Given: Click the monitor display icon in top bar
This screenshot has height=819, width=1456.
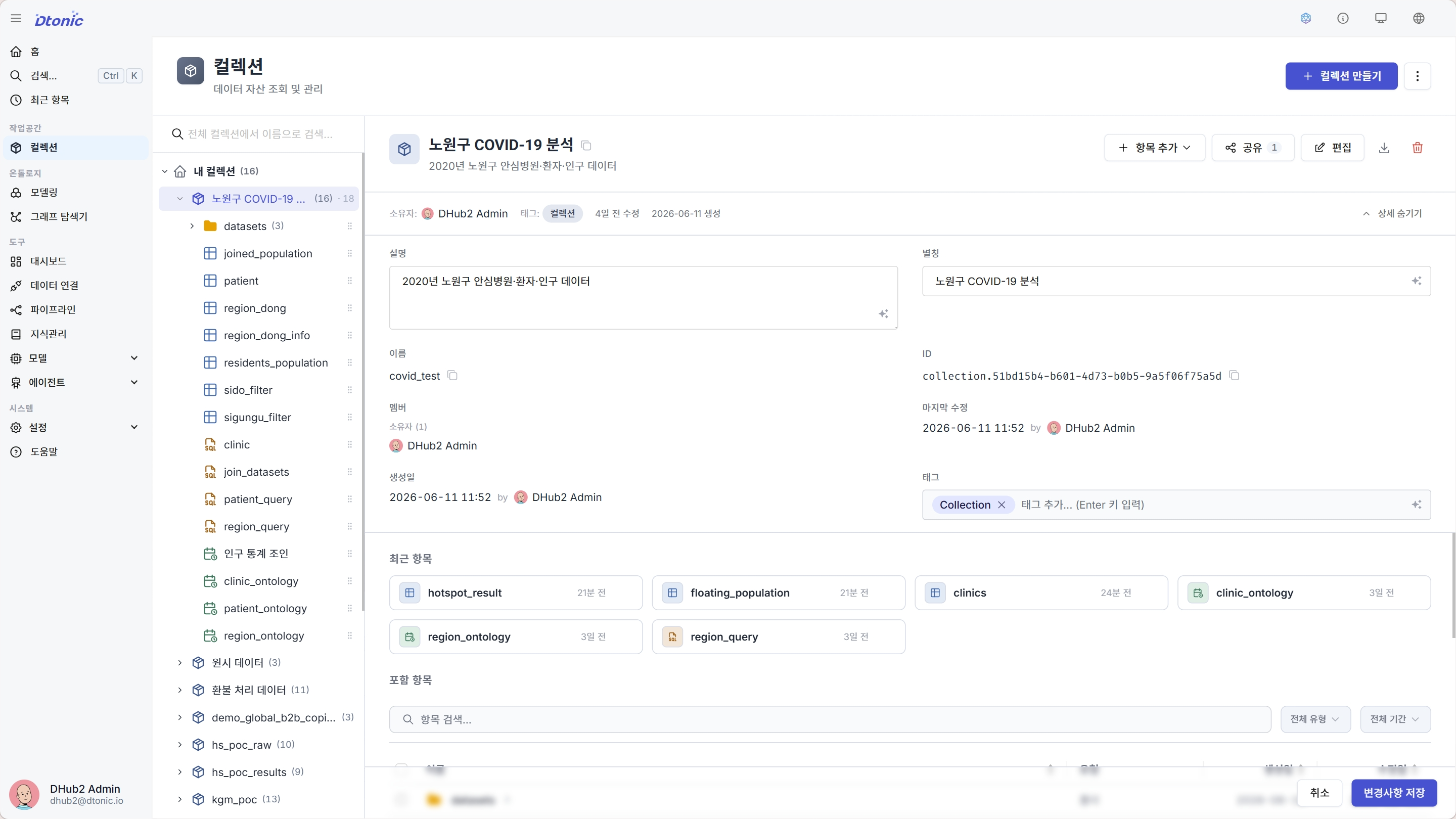Looking at the screenshot, I should [x=1381, y=19].
